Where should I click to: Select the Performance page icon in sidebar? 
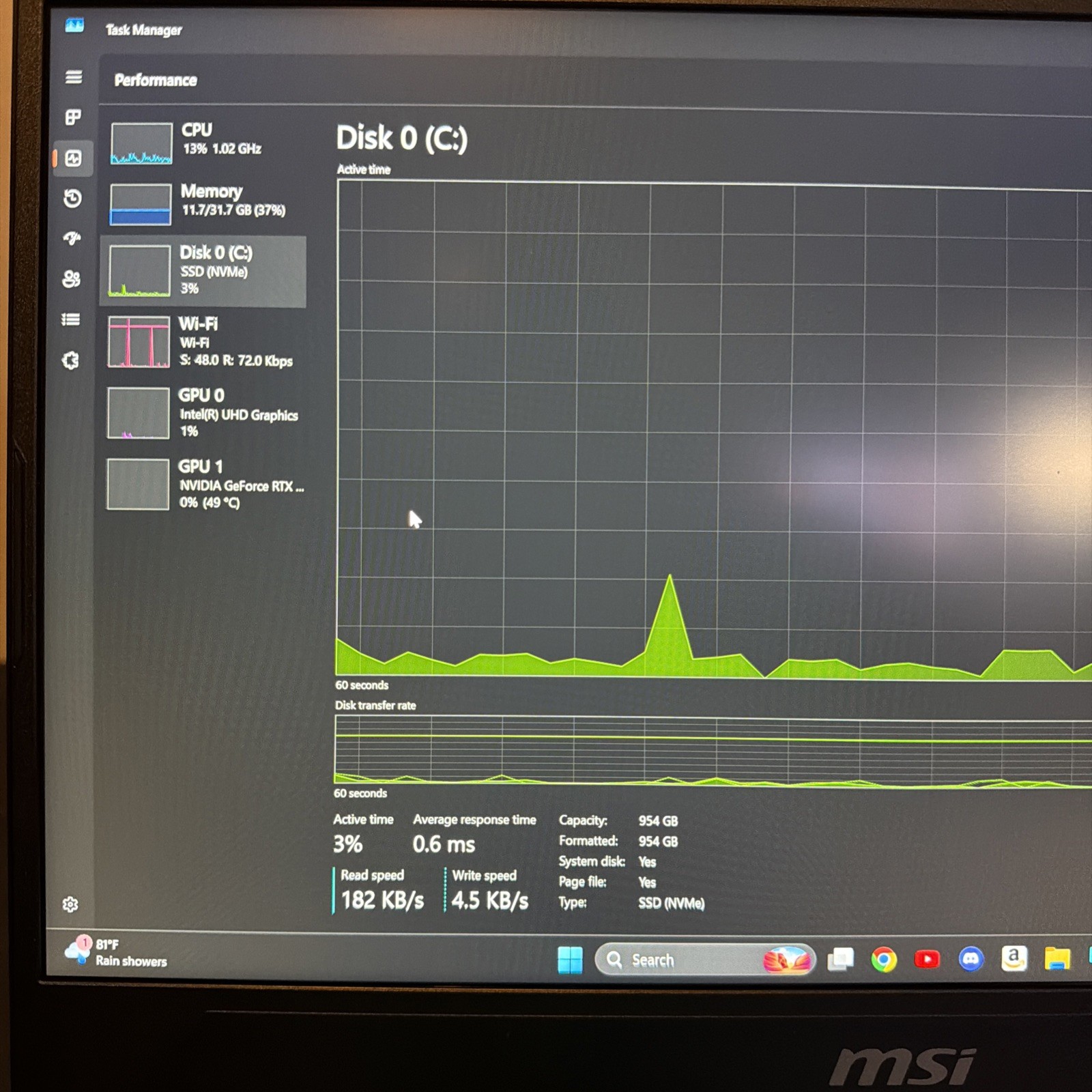pyautogui.click(x=73, y=158)
